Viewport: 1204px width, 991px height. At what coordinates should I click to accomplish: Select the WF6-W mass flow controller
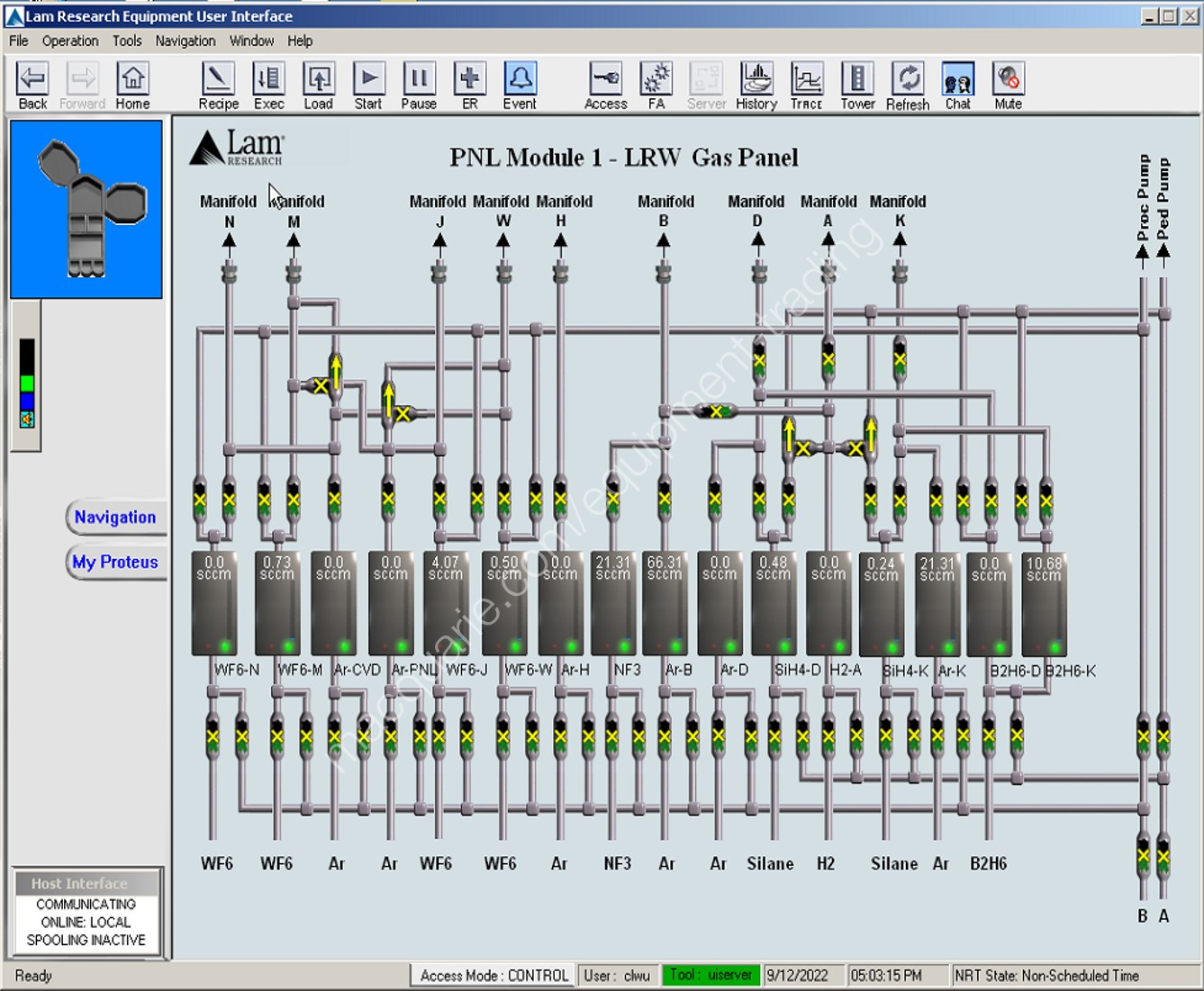point(504,604)
